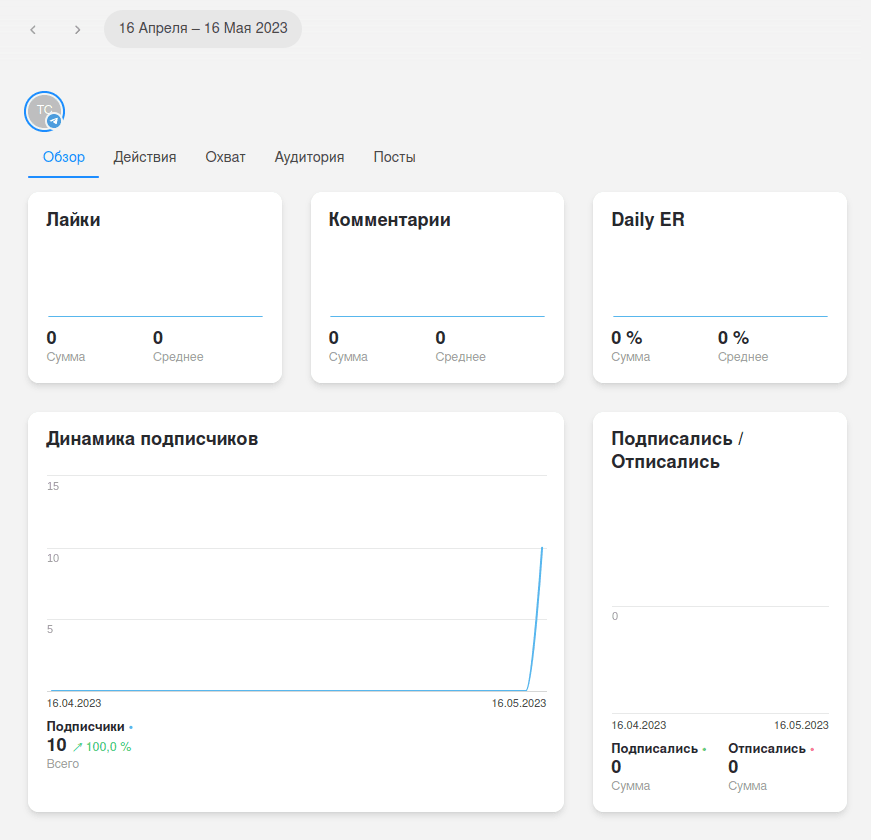Image resolution: width=871 pixels, height=840 pixels.
Task: Click the Daily ER card heading
Action: (647, 220)
